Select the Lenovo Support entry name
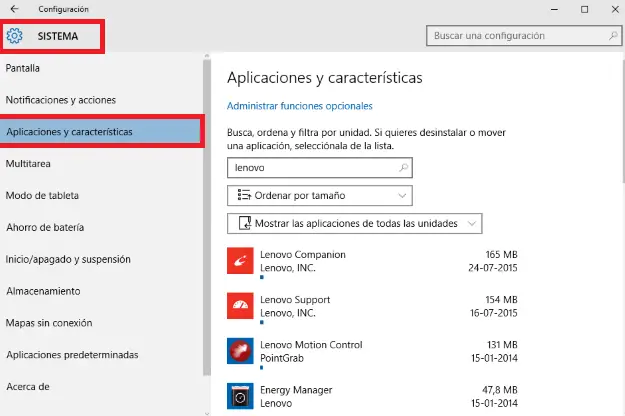This screenshot has height=416, width=625. (295, 300)
